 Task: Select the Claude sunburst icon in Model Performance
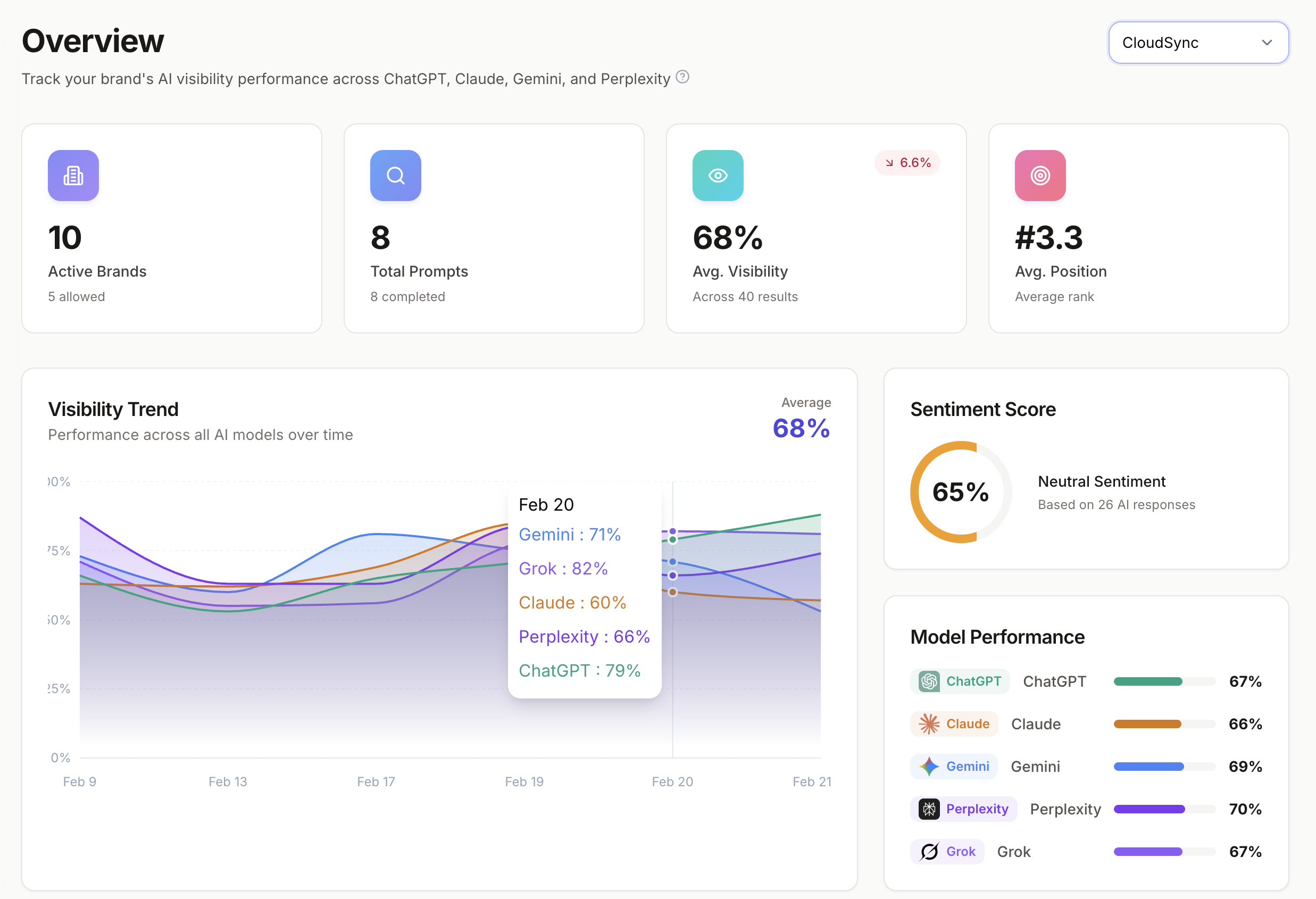929,723
